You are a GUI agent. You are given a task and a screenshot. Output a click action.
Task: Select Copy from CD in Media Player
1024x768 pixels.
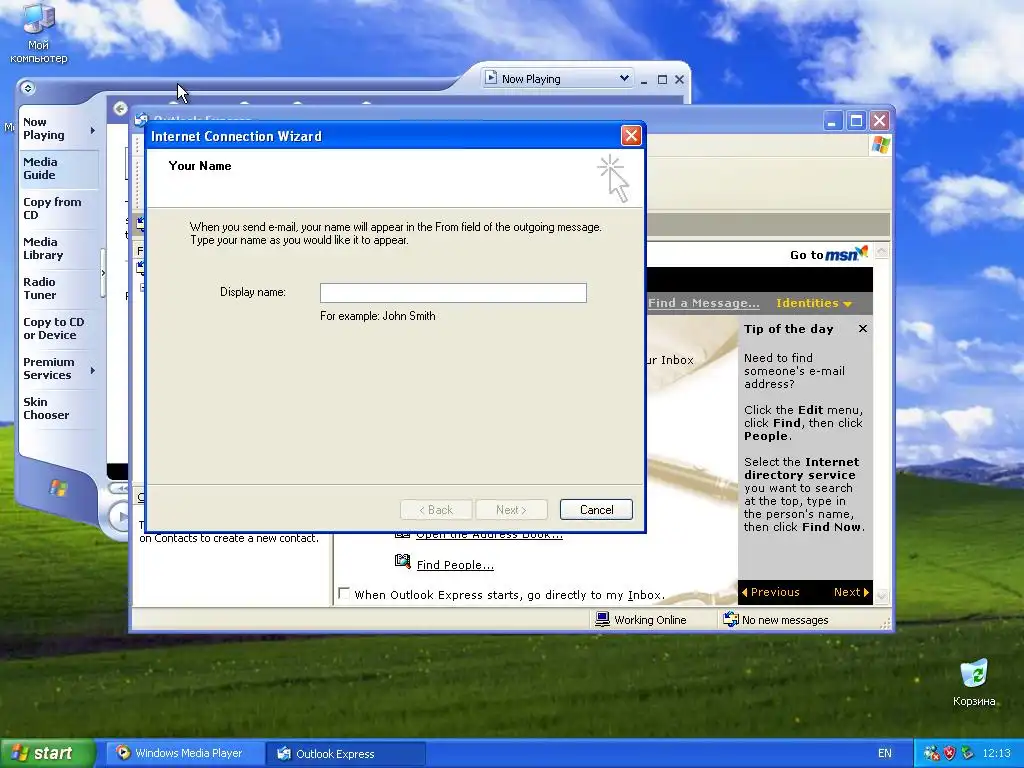(x=52, y=208)
